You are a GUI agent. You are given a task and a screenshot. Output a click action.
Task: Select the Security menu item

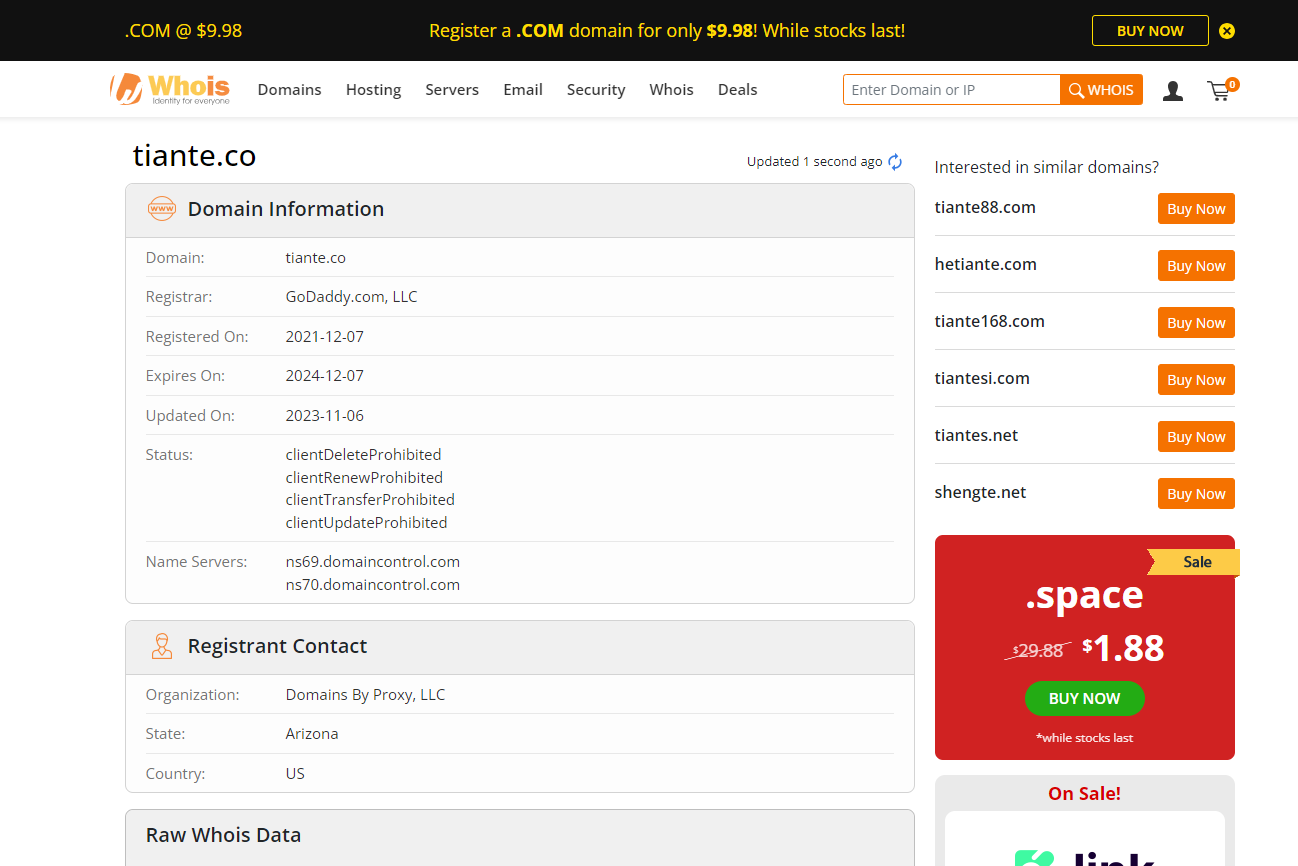click(x=596, y=90)
